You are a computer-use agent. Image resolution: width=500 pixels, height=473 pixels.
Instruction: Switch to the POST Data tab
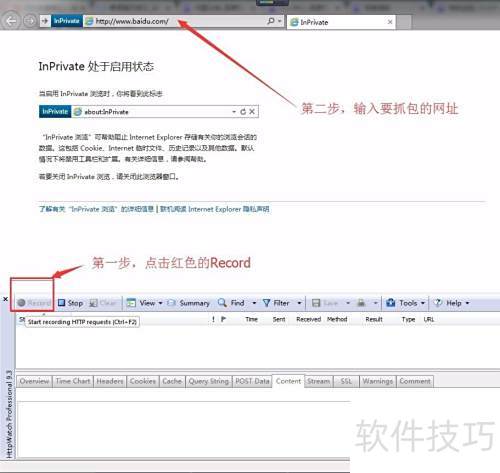(x=252, y=381)
